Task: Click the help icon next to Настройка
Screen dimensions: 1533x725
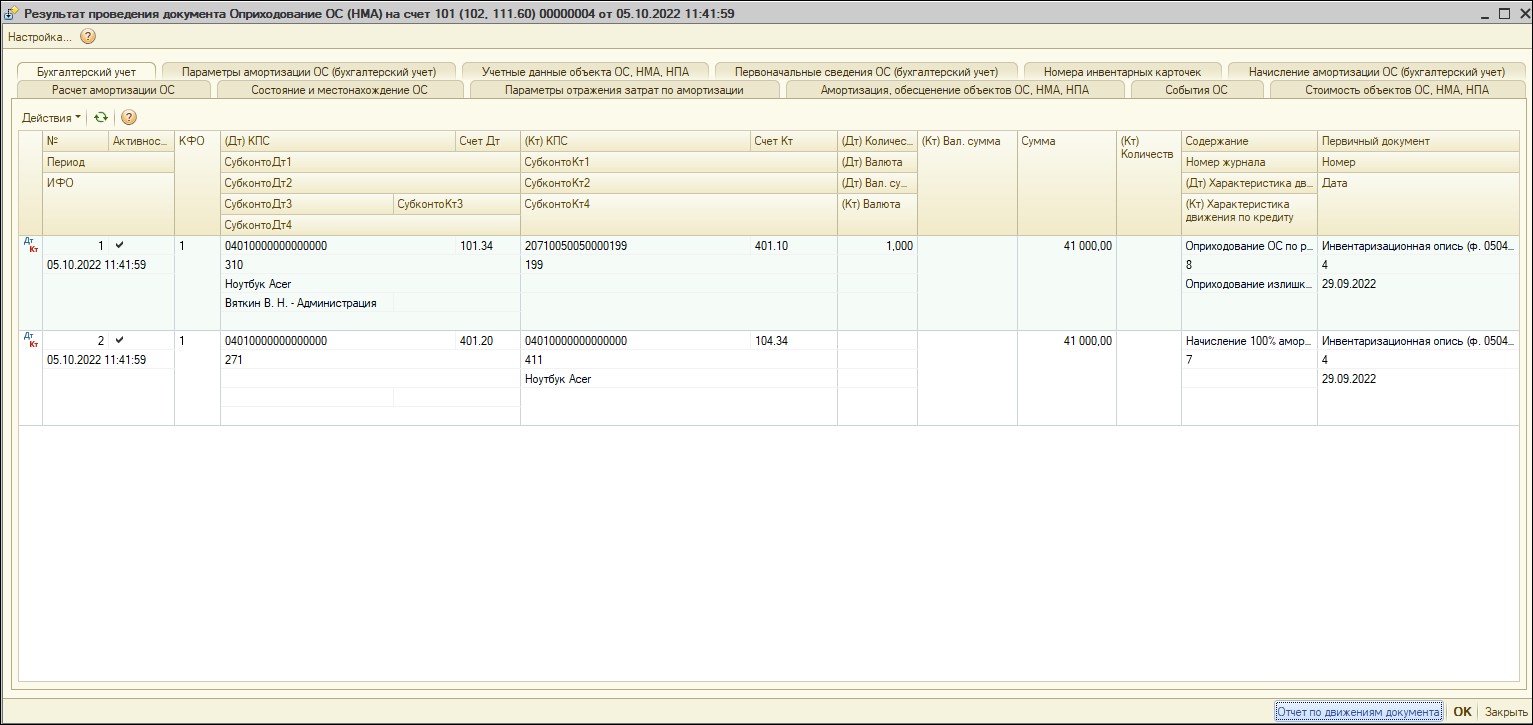Action: pos(88,37)
